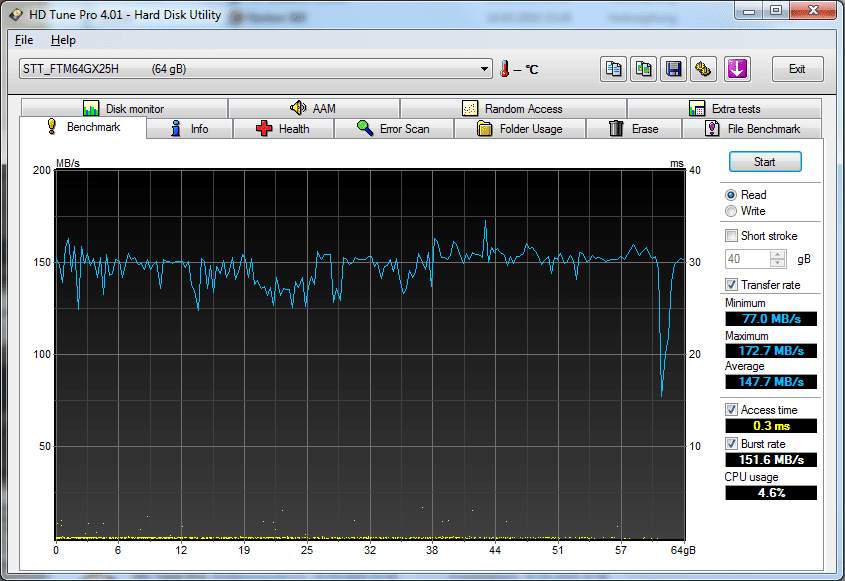The height and width of the screenshot is (581, 845).
Task: Close the HD Tune Pro window
Action: coord(814,11)
